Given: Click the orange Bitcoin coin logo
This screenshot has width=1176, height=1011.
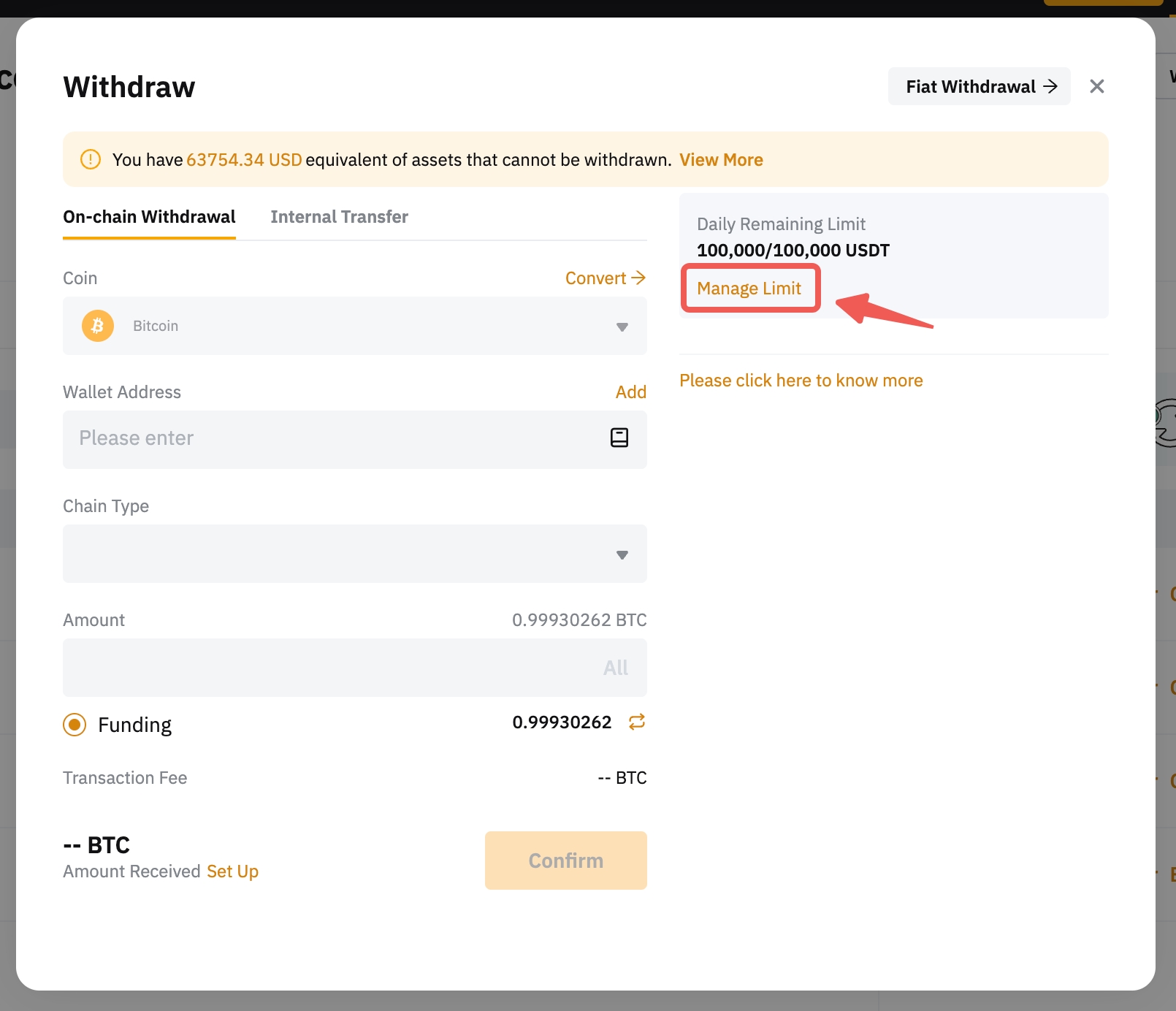Looking at the screenshot, I should coord(98,326).
